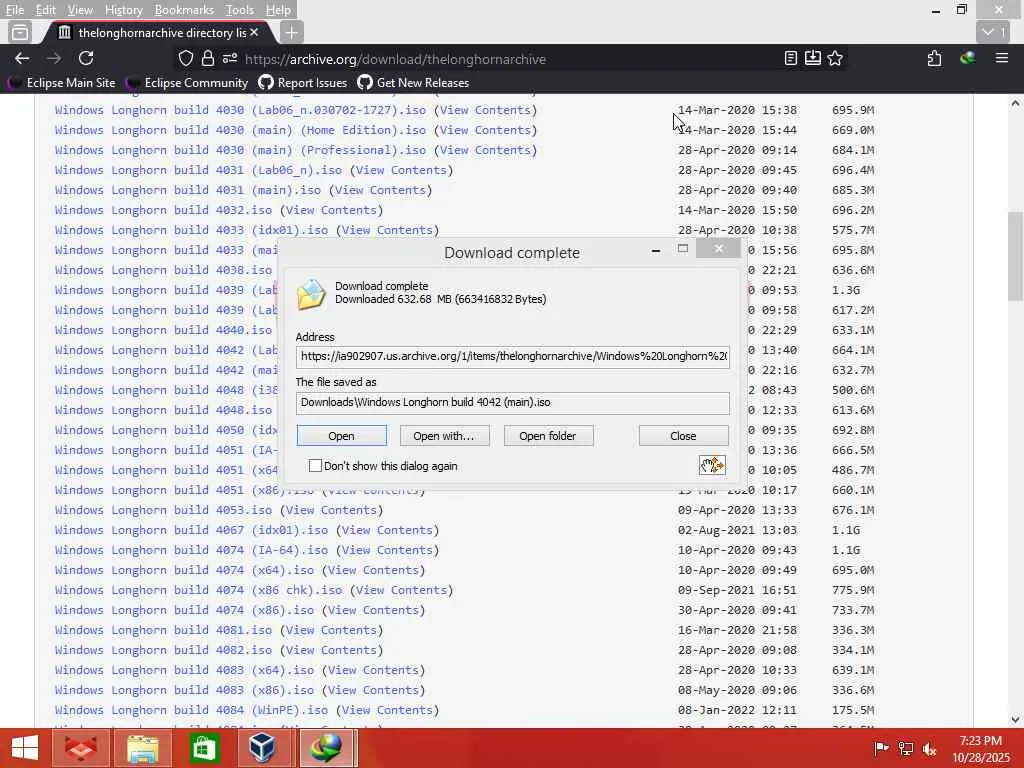Download Windows Longhorn build 4053.iso

point(163,510)
